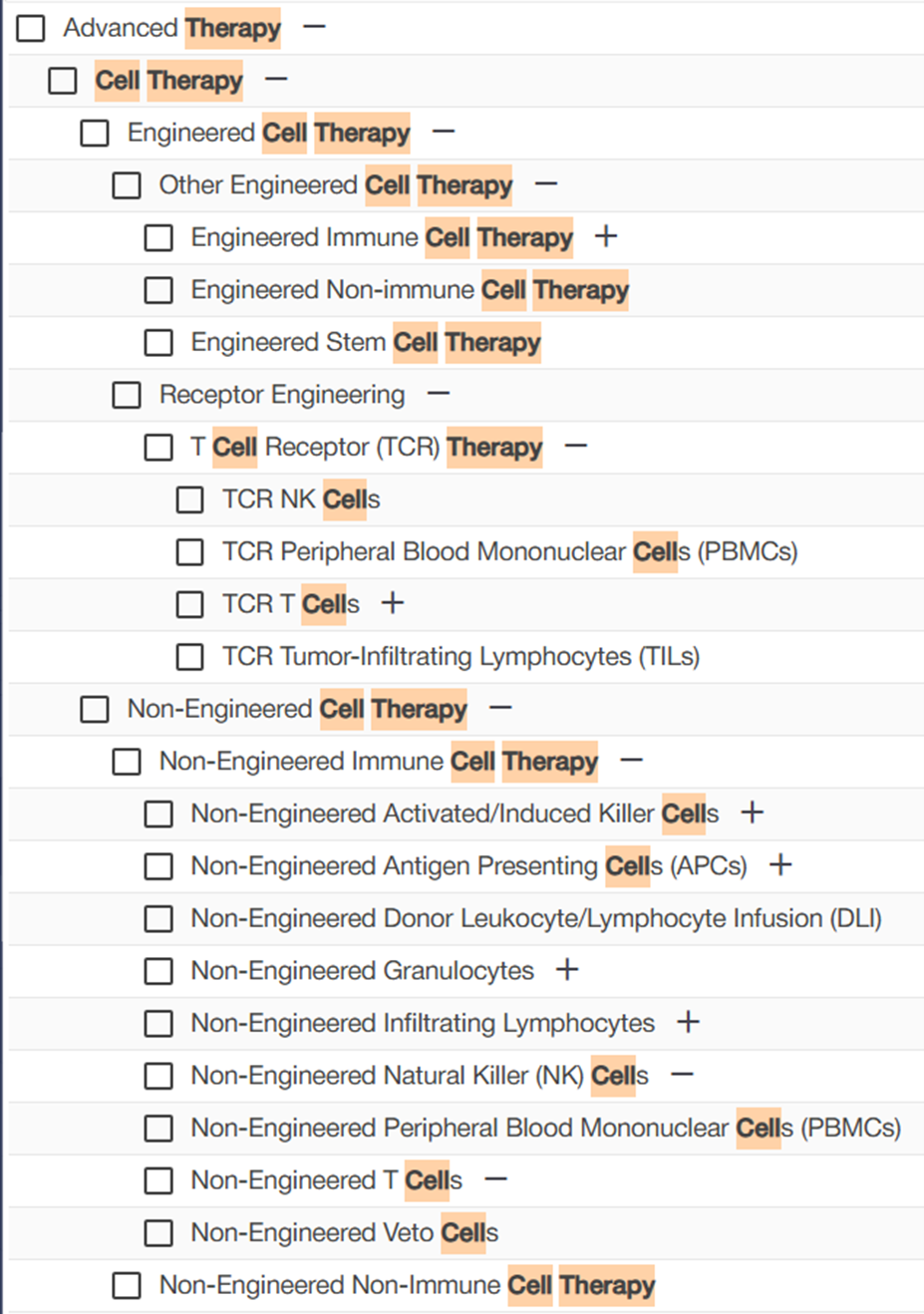The width and height of the screenshot is (924, 1314).
Task: Collapse Non-Engineered Natural Killer (NK) Cells
Action: [x=682, y=1075]
